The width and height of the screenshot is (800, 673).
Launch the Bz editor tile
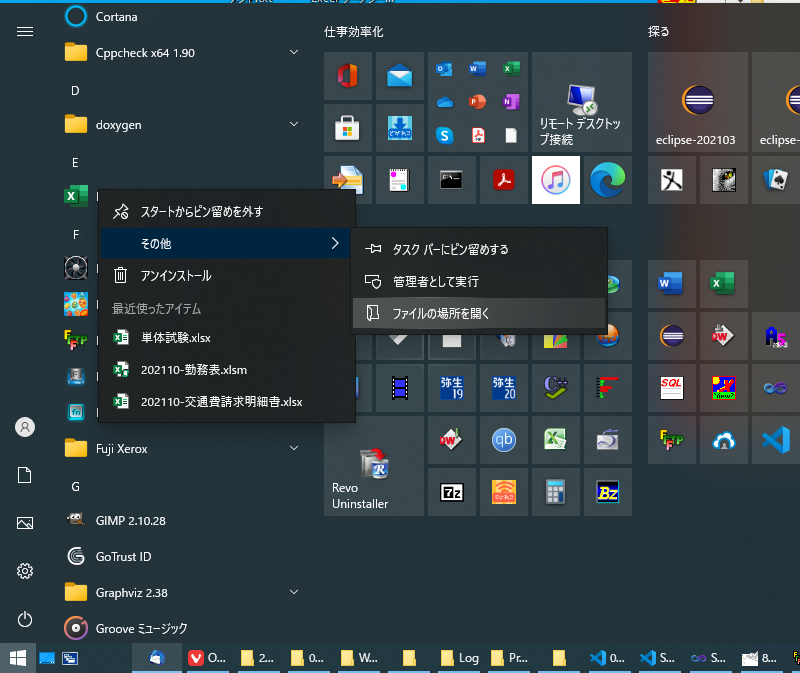pos(608,492)
